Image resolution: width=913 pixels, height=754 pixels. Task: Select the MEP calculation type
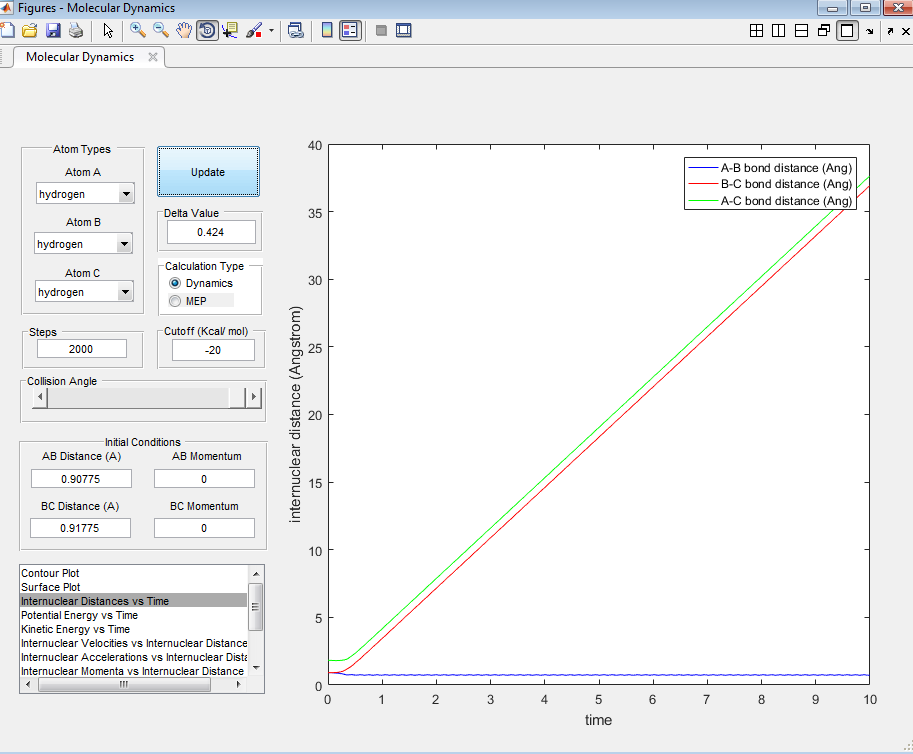(176, 301)
